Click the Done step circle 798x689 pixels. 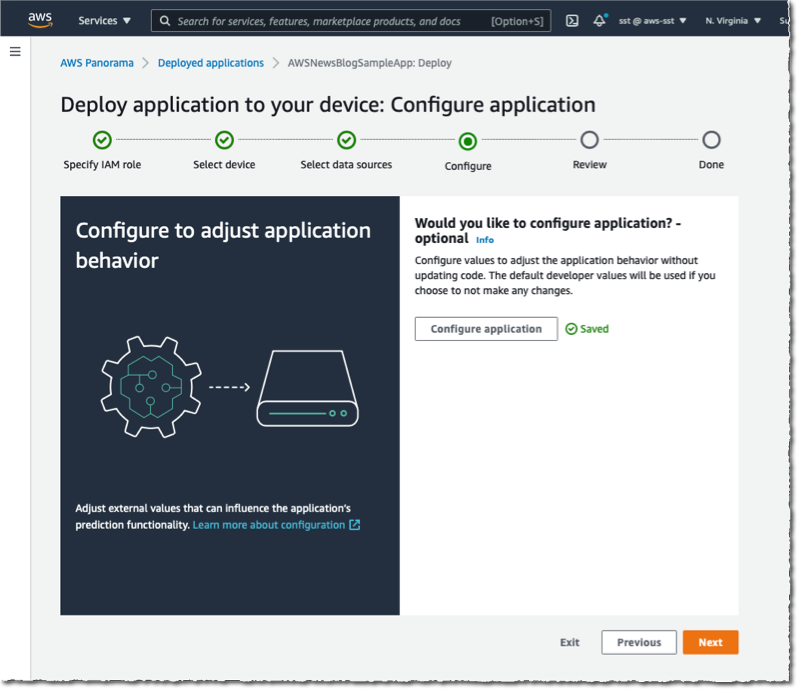click(x=711, y=139)
